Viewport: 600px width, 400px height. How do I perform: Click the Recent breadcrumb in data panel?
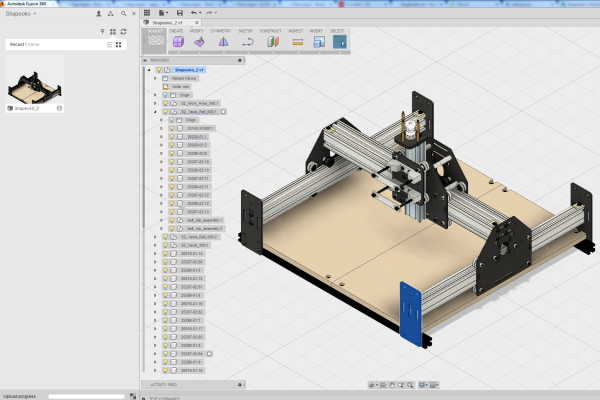(17, 44)
